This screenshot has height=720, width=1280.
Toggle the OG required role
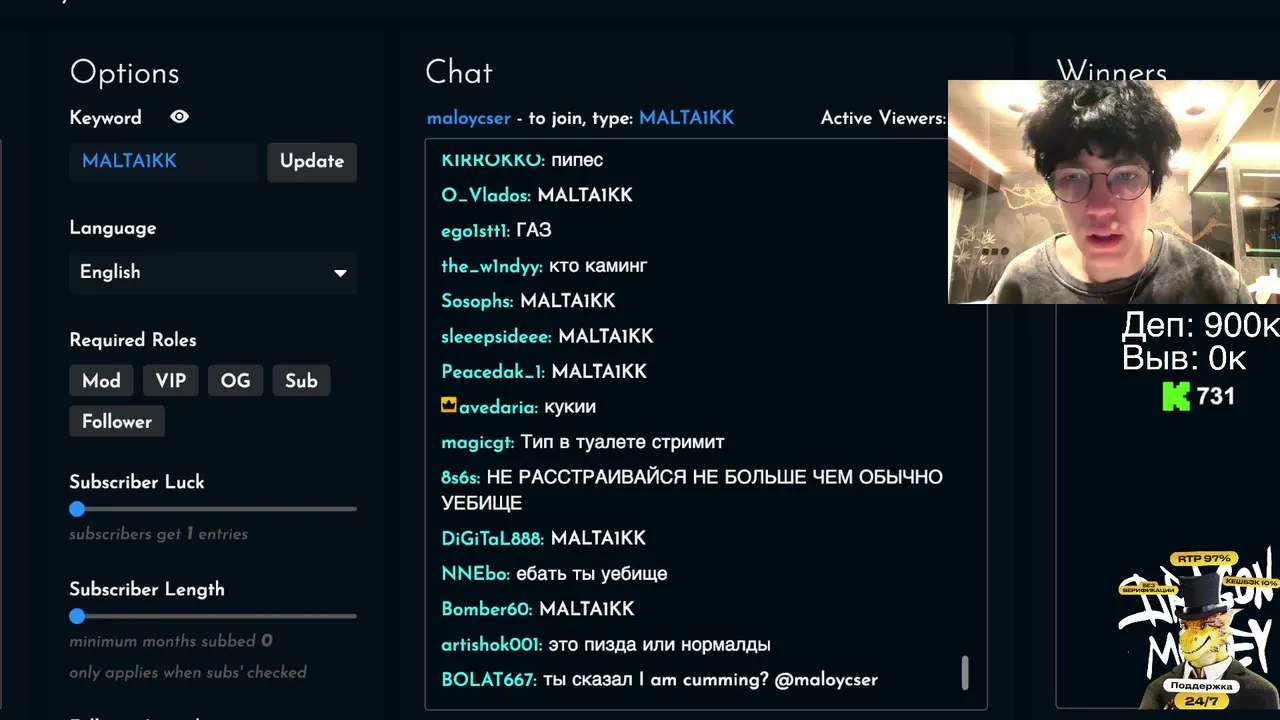tap(236, 381)
